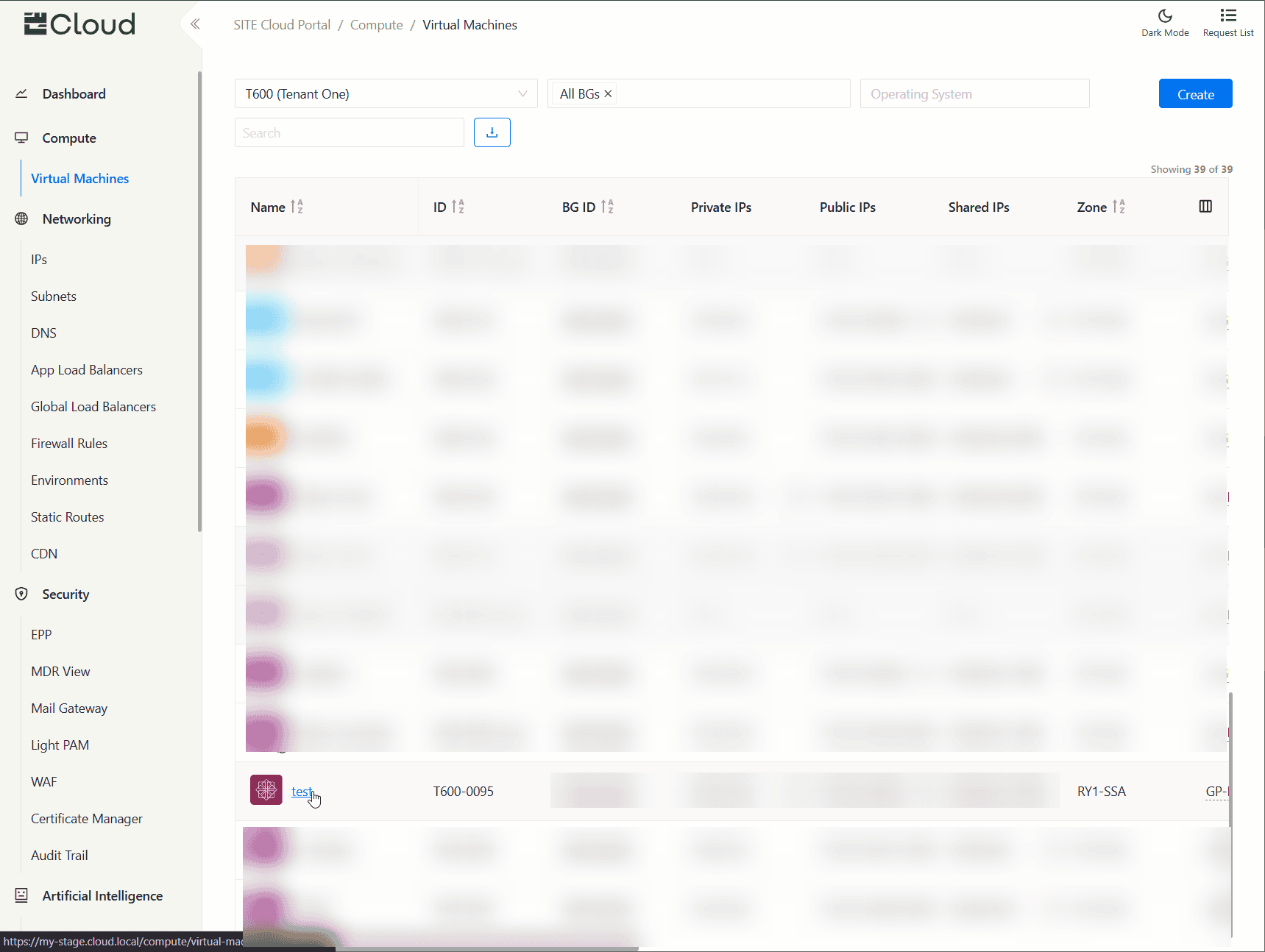The height and width of the screenshot is (952, 1265).
Task: Remove the All BGs filter tag
Action: [608, 94]
